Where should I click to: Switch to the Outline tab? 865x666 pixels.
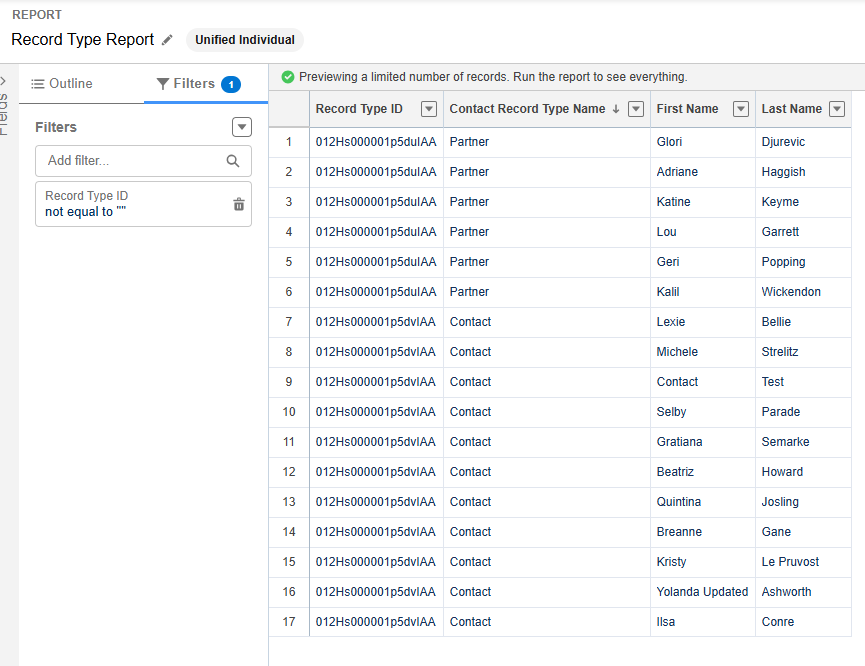pyautogui.click(x=62, y=84)
